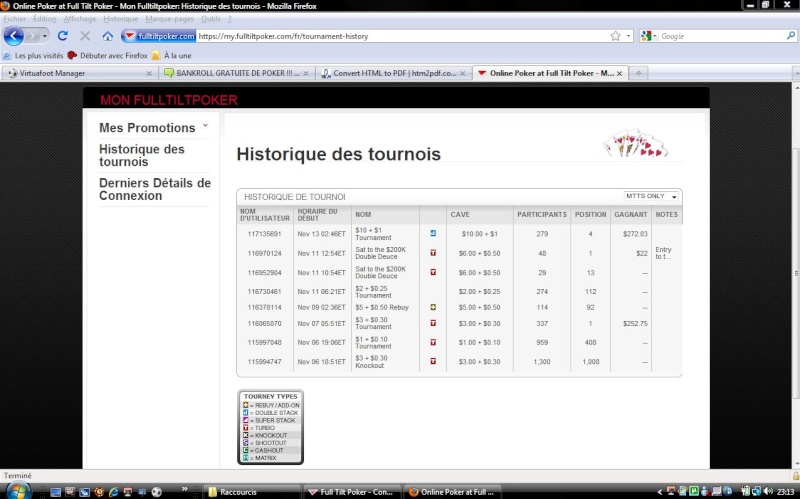
Task: Open recent pages history dropdown arrow
Action: pos(44,36)
